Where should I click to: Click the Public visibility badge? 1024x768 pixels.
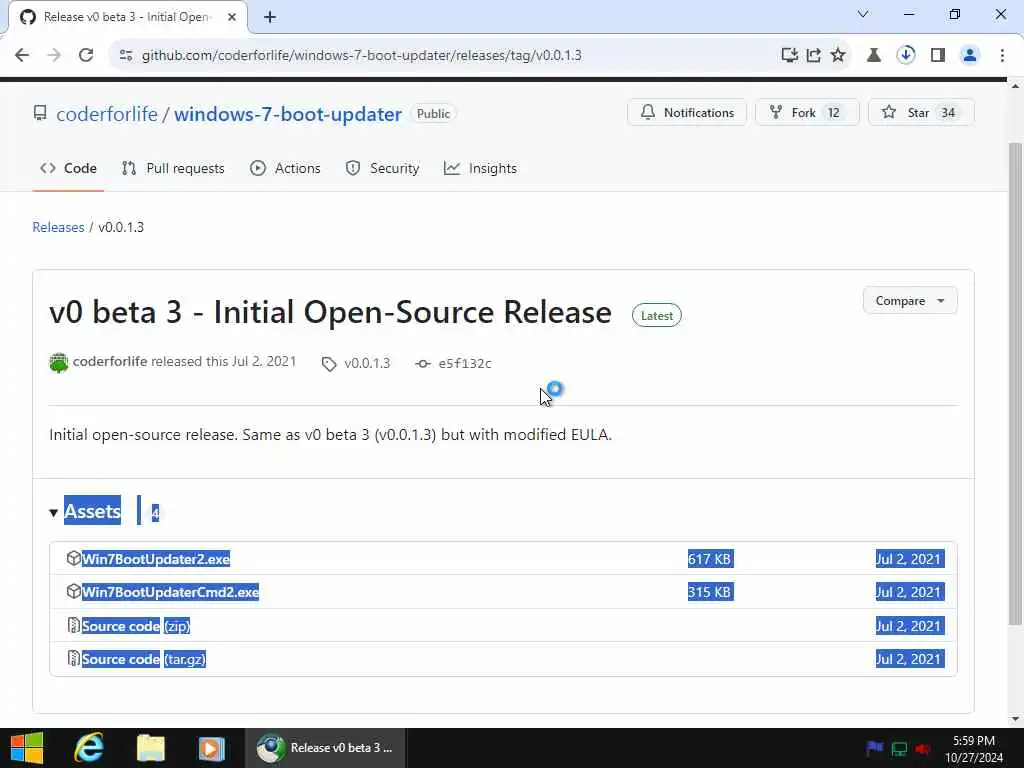point(433,114)
